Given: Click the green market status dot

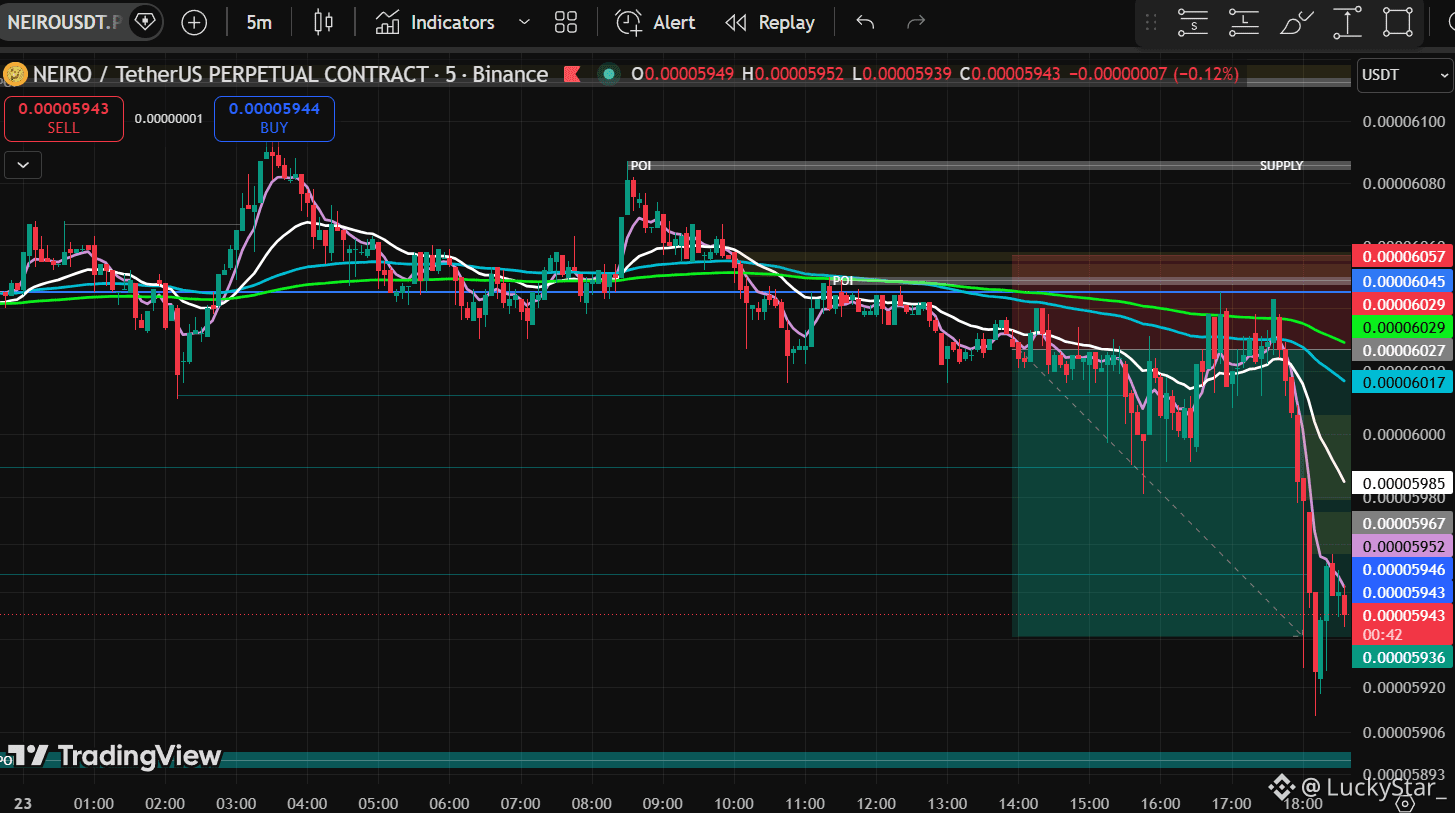Looking at the screenshot, I should (x=607, y=74).
